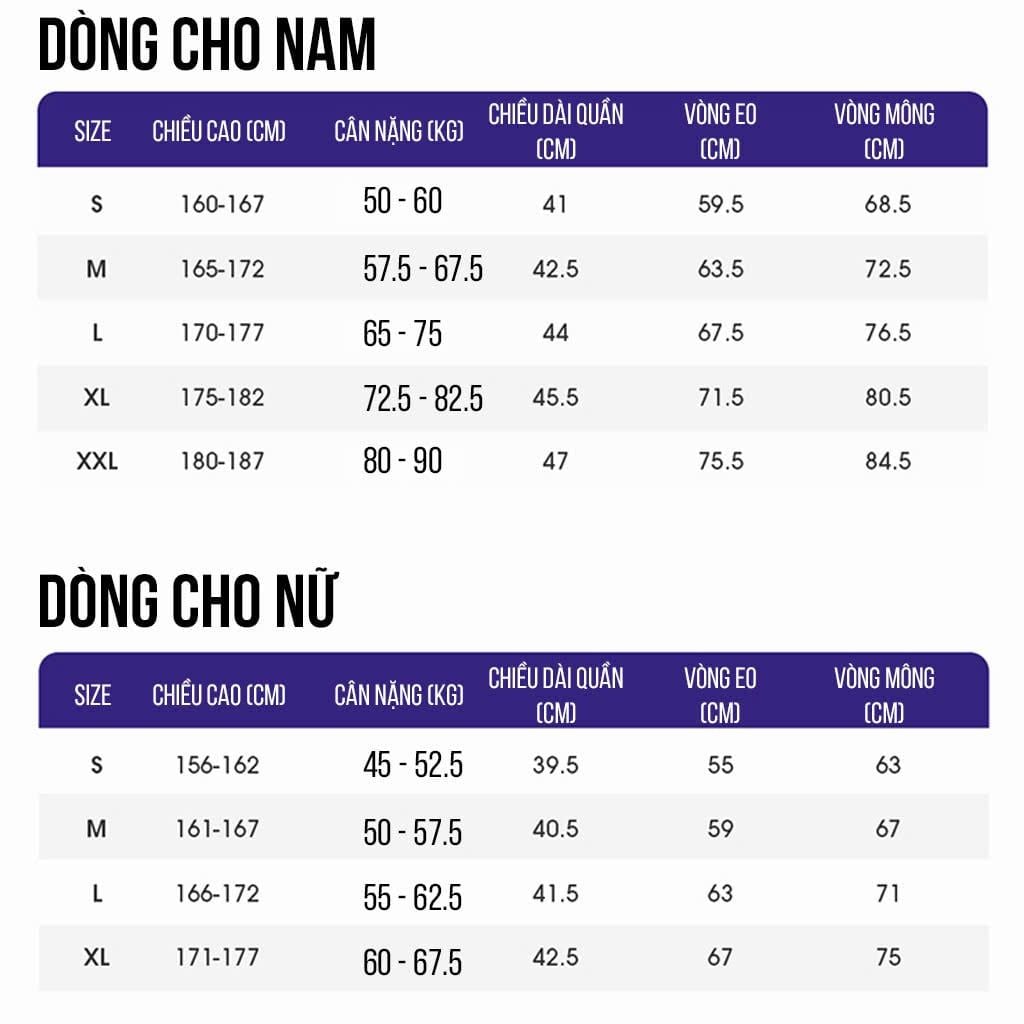
Task: Click the hip value 84.5
Action: coord(888,461)
